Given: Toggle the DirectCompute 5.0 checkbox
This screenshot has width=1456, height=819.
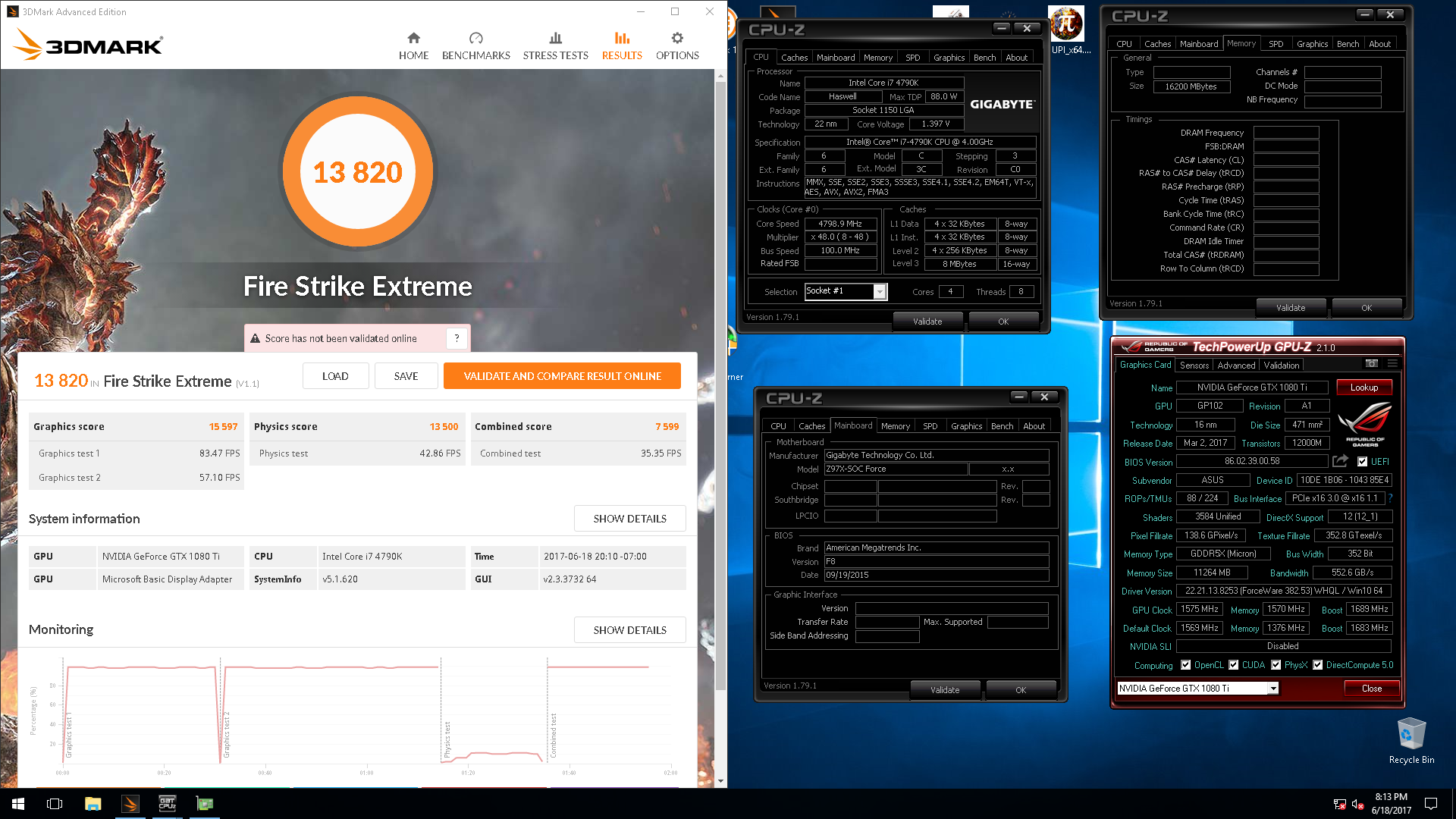Looking at the screenshot, I should point(1318,665).
